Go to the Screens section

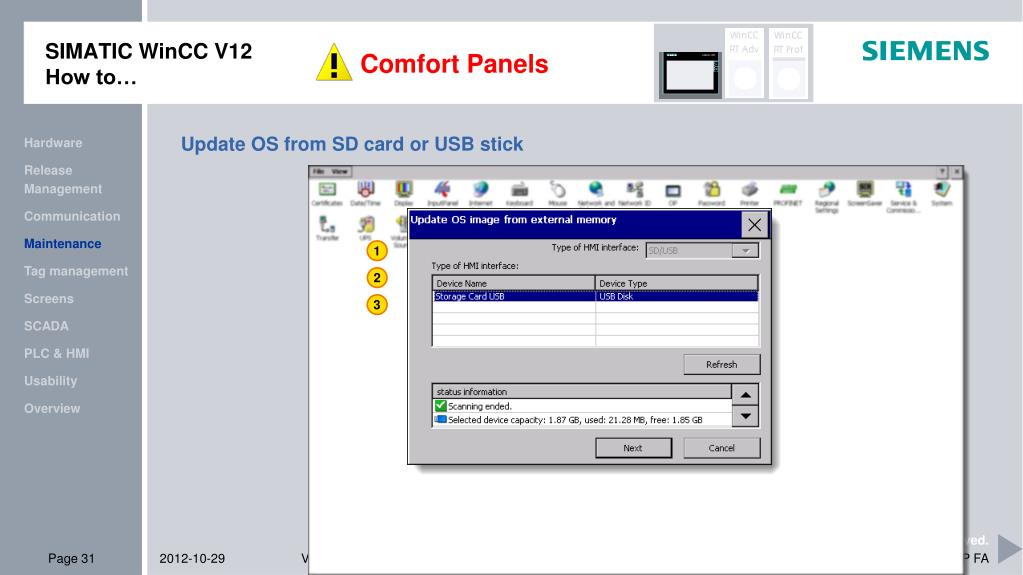point(48,298)
